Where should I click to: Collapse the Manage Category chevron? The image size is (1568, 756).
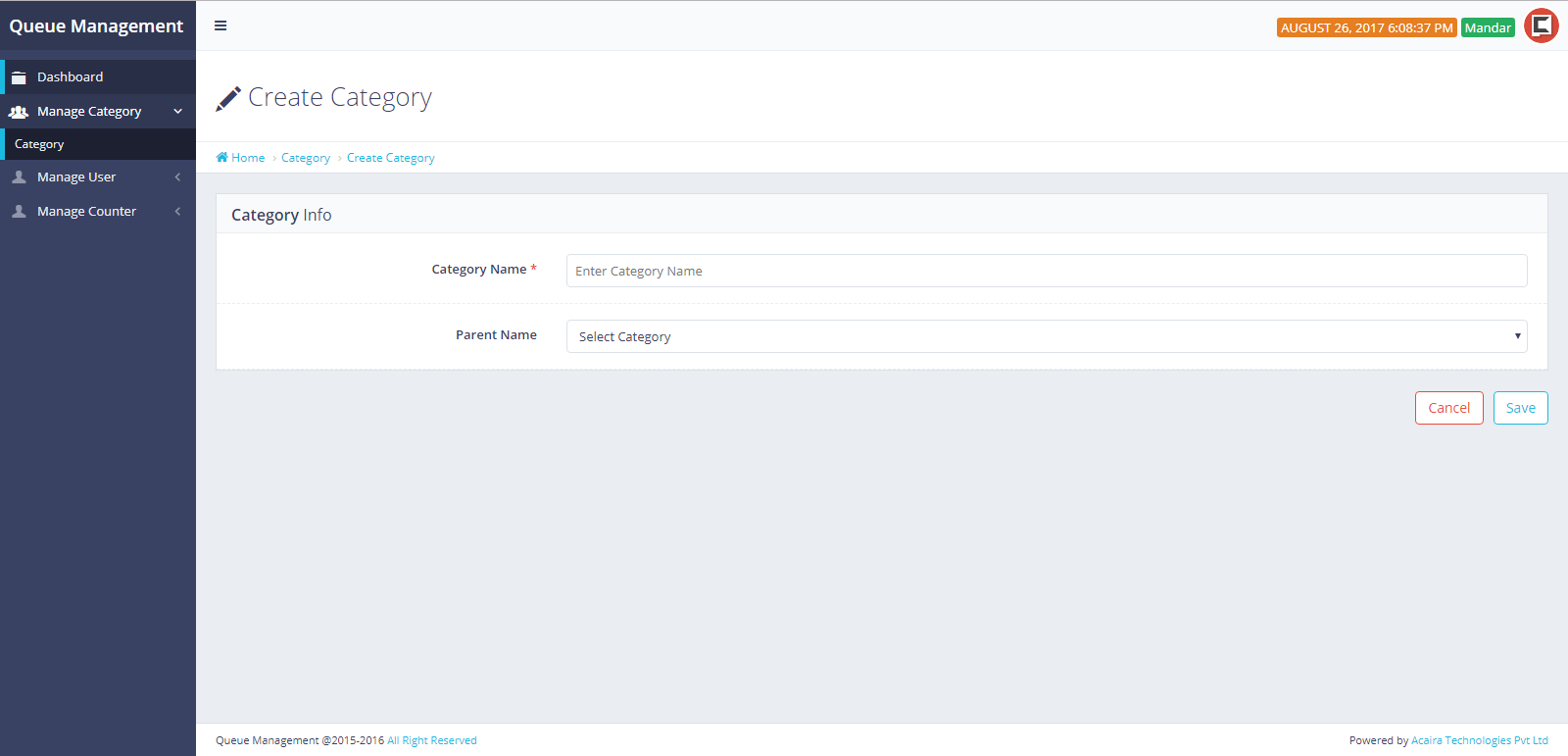[177, 112]
